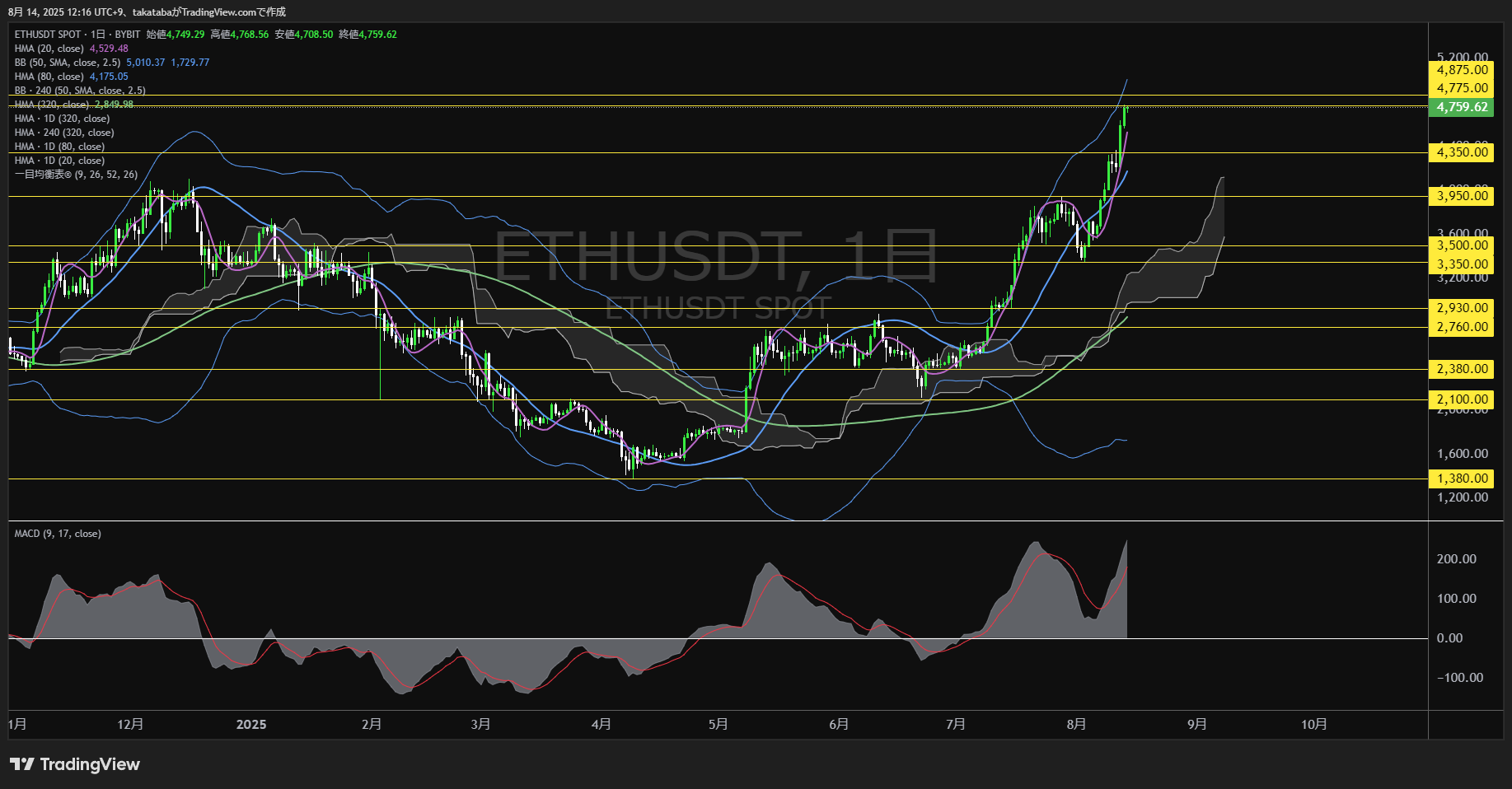Click the 8月 label on time axis
This screenshot has width=1512, height=789.
pos(1076,724)
